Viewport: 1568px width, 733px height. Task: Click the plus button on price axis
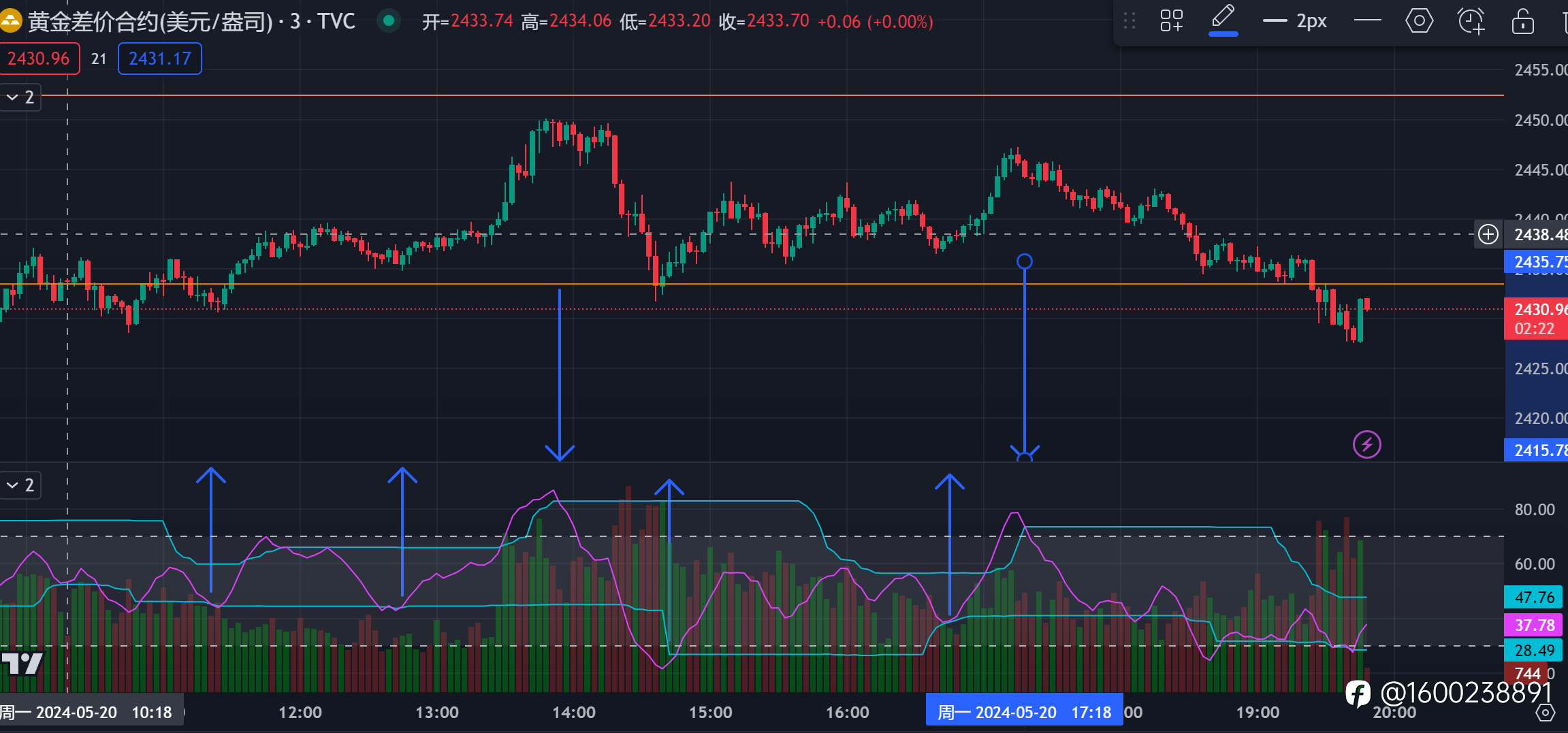(1488, 235)
